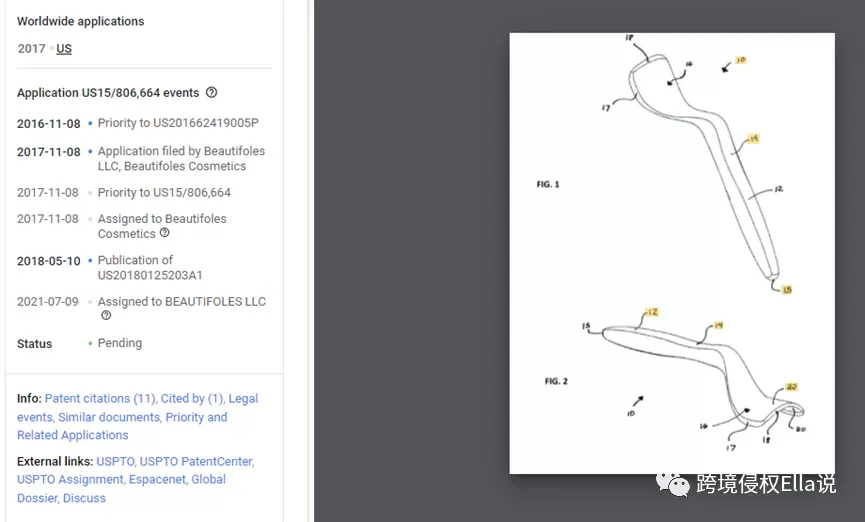Open Patent citations (11) link

(x=100, y=398)
